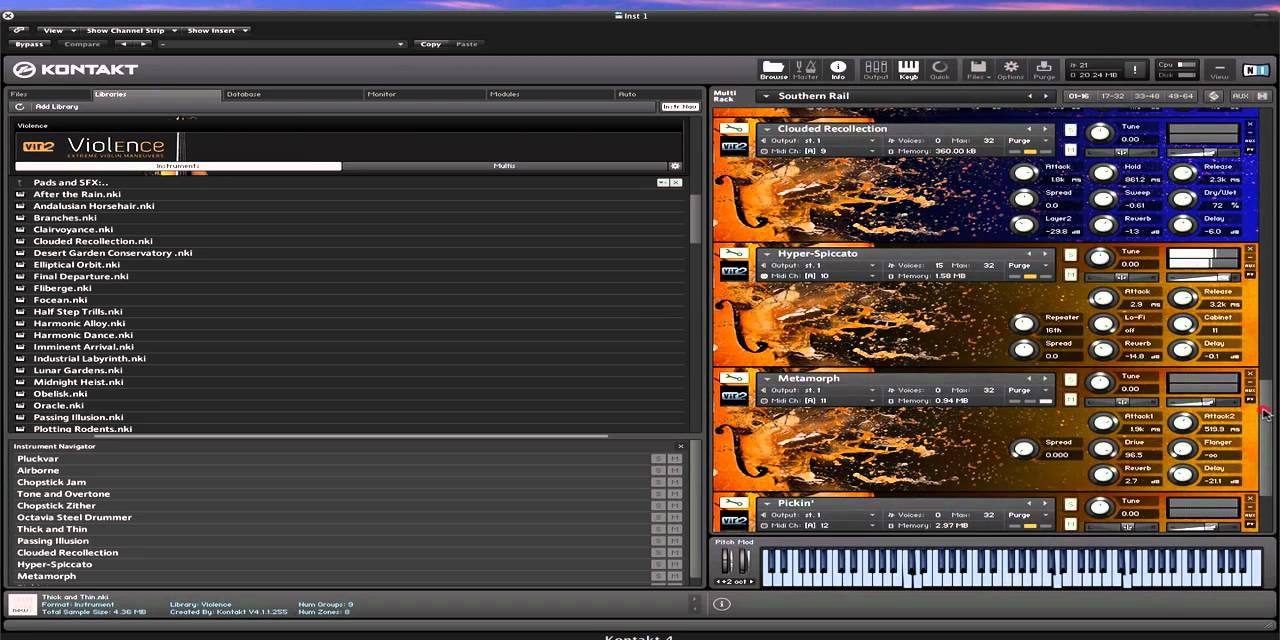Toggle the Instr Nav button
The width and height of the screenshot is (1280, 640).
pos(680,106)
